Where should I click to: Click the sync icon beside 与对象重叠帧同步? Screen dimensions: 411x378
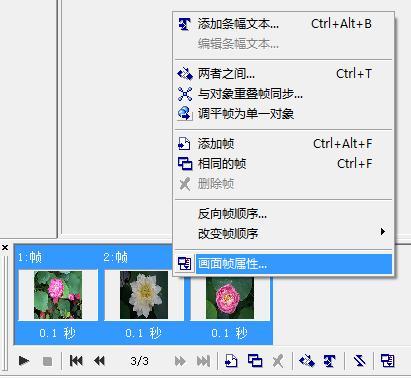pos(185,94)
